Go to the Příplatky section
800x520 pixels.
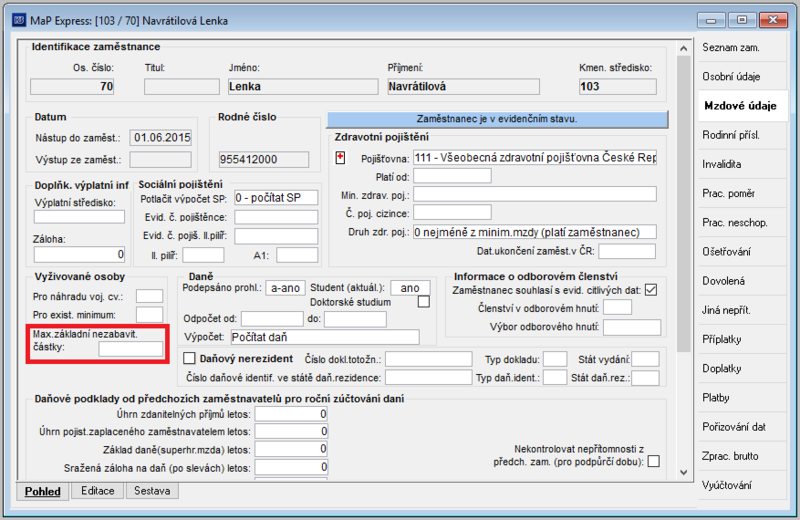click(741, 339)
